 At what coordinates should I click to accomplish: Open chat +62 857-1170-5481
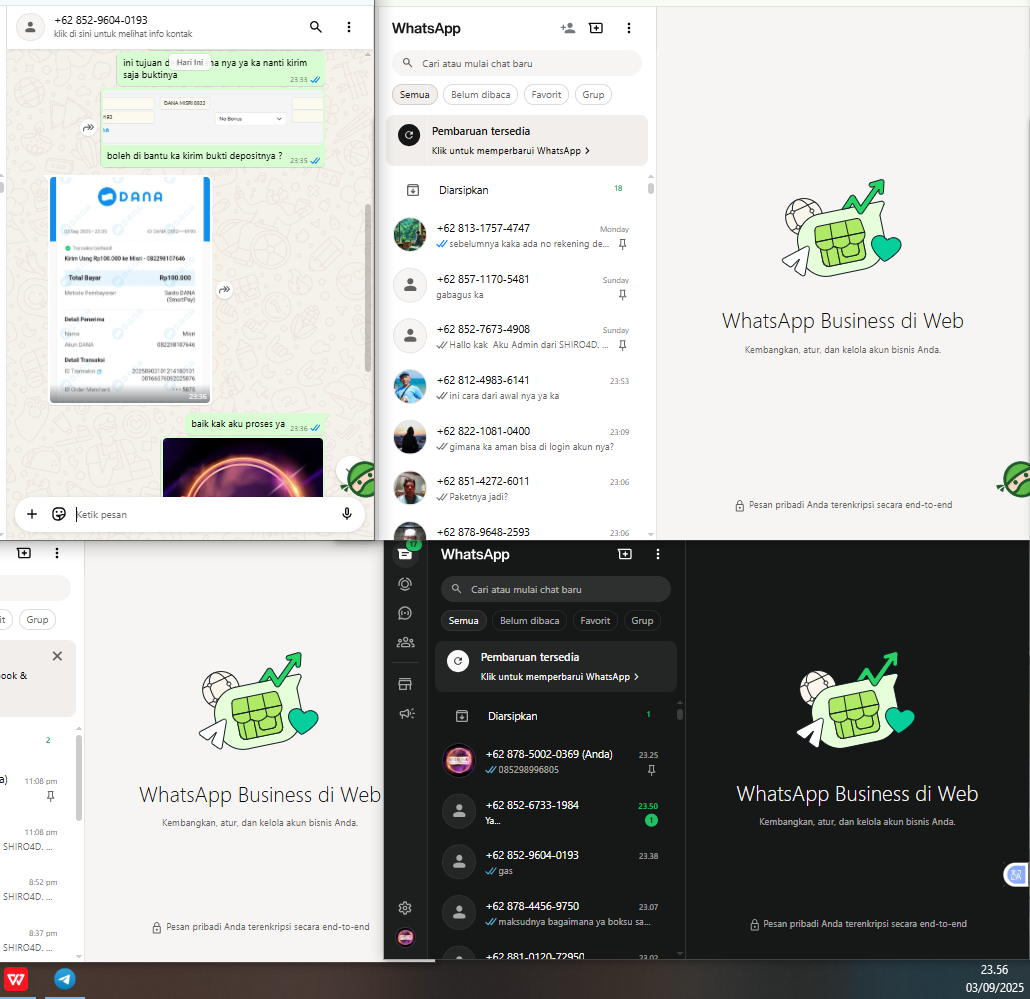[x=517, y=286]
